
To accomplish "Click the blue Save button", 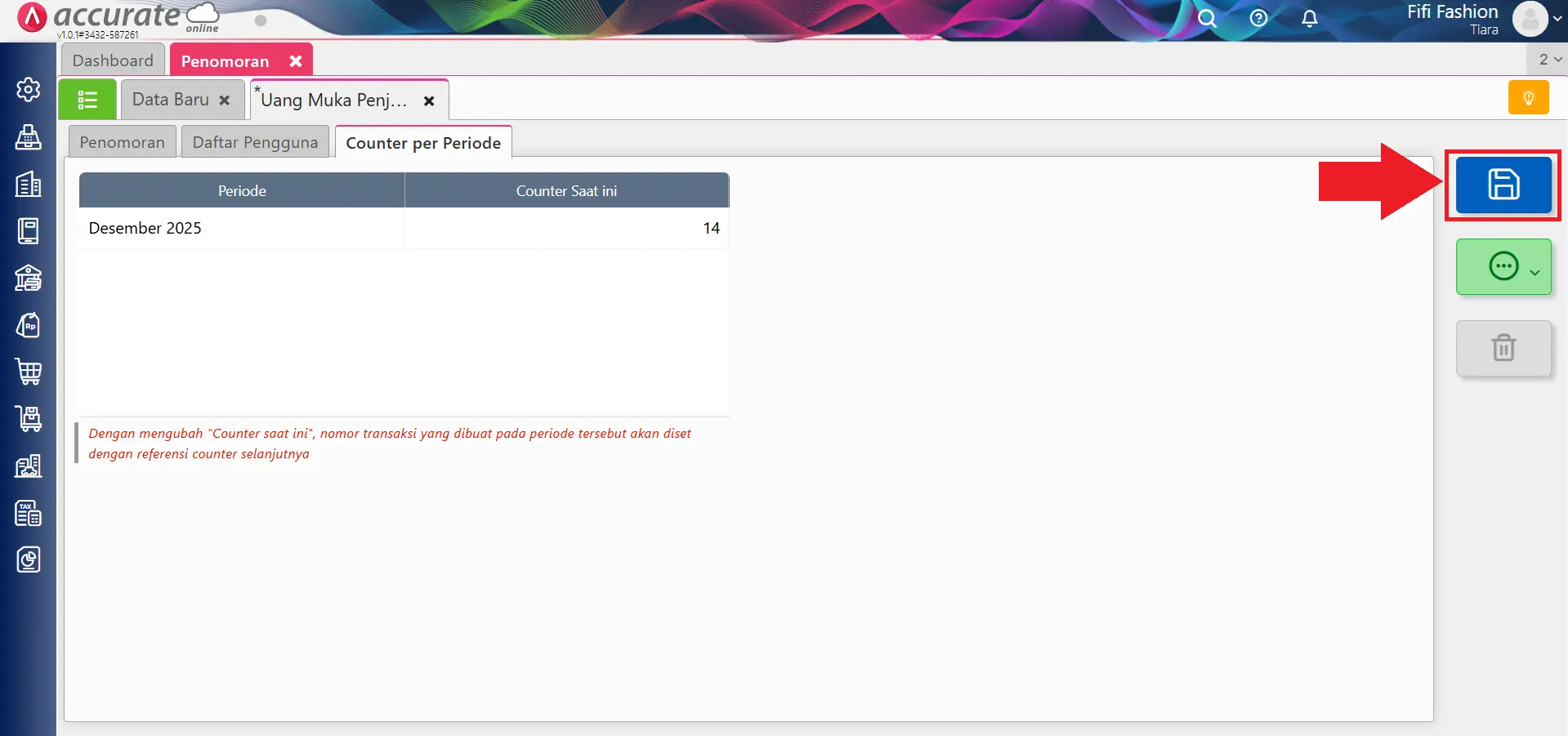I will (x=1503, y=185).
